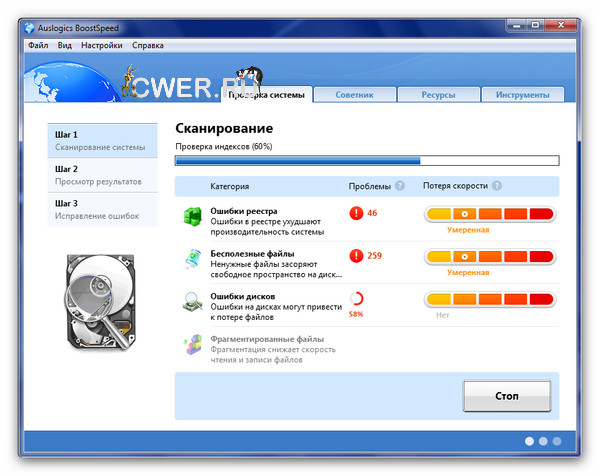
Task: Switch to the Ресурсы tab
Action: [x=439, y=95]
